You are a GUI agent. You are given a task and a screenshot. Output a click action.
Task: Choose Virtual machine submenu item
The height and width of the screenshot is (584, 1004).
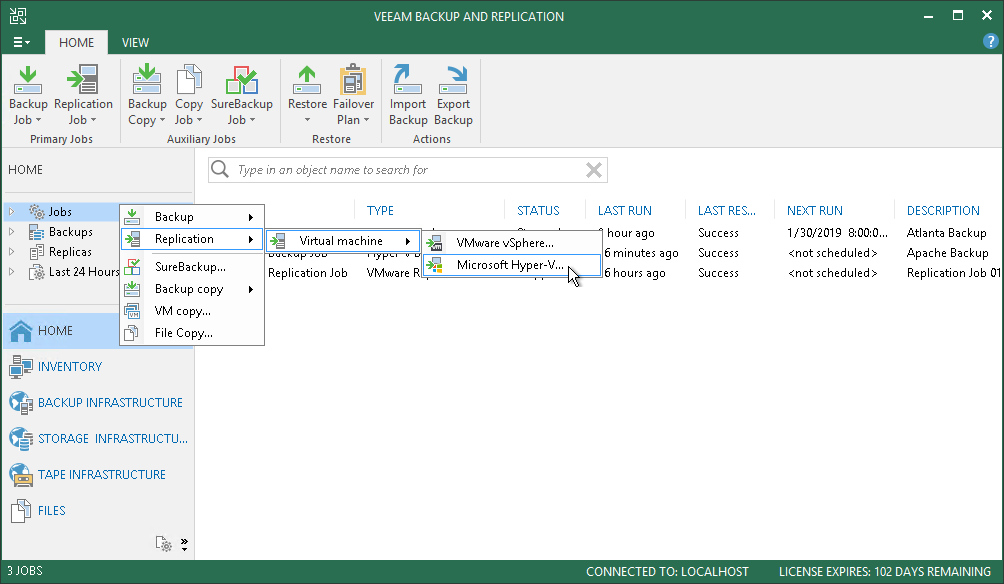(343, 241)
